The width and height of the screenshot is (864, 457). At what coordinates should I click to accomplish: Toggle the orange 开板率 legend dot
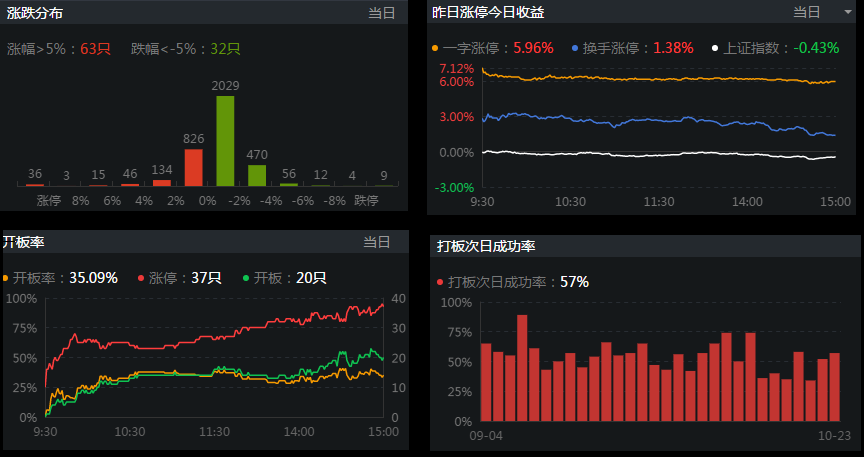pos(5,278)
